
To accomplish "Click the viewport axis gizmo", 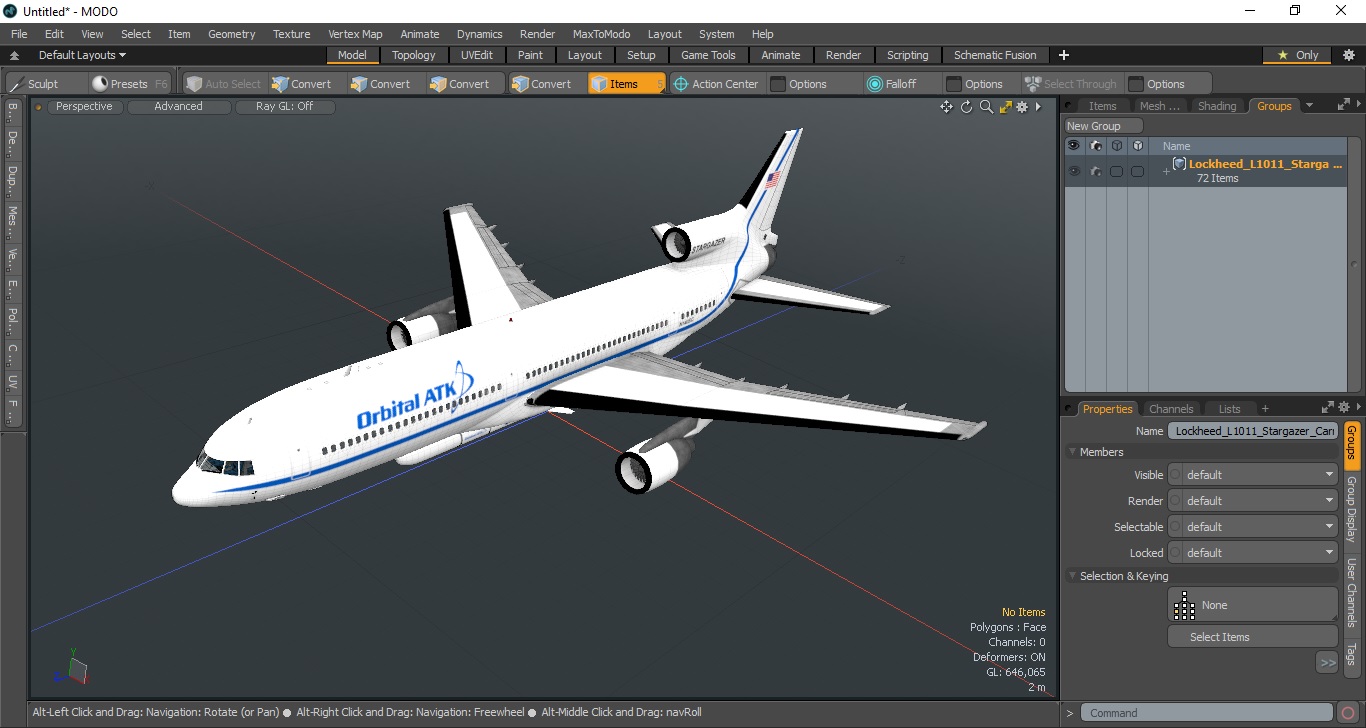I will click(72, 668).
